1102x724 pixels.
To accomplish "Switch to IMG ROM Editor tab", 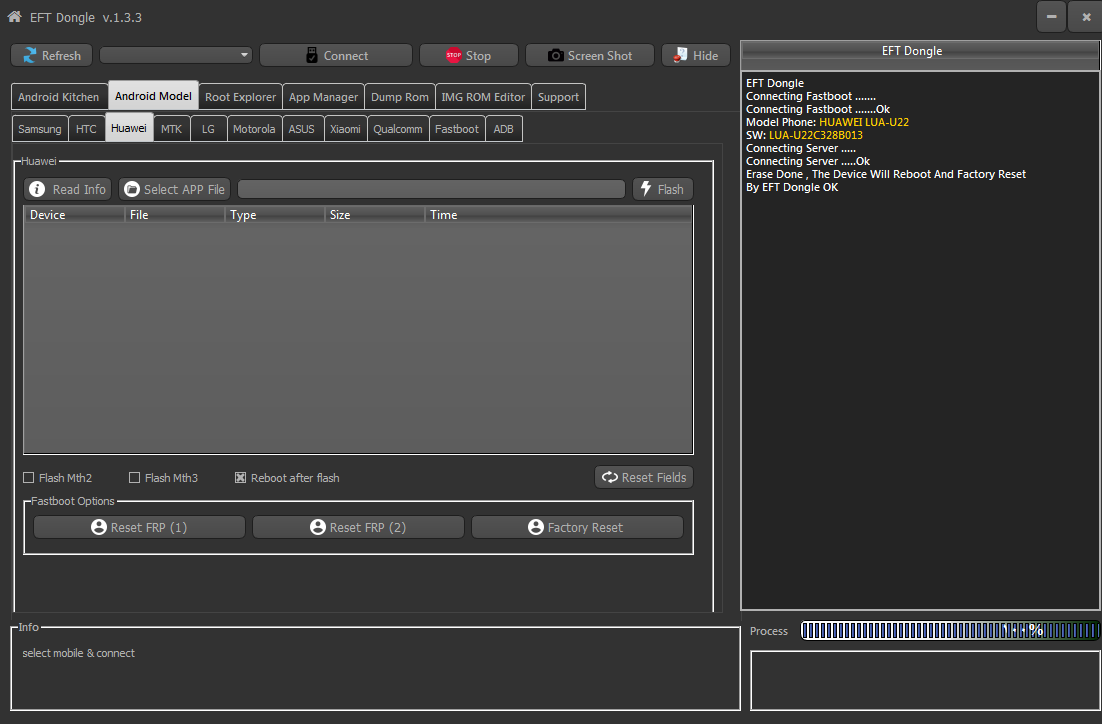I will [x=484, y=97].
